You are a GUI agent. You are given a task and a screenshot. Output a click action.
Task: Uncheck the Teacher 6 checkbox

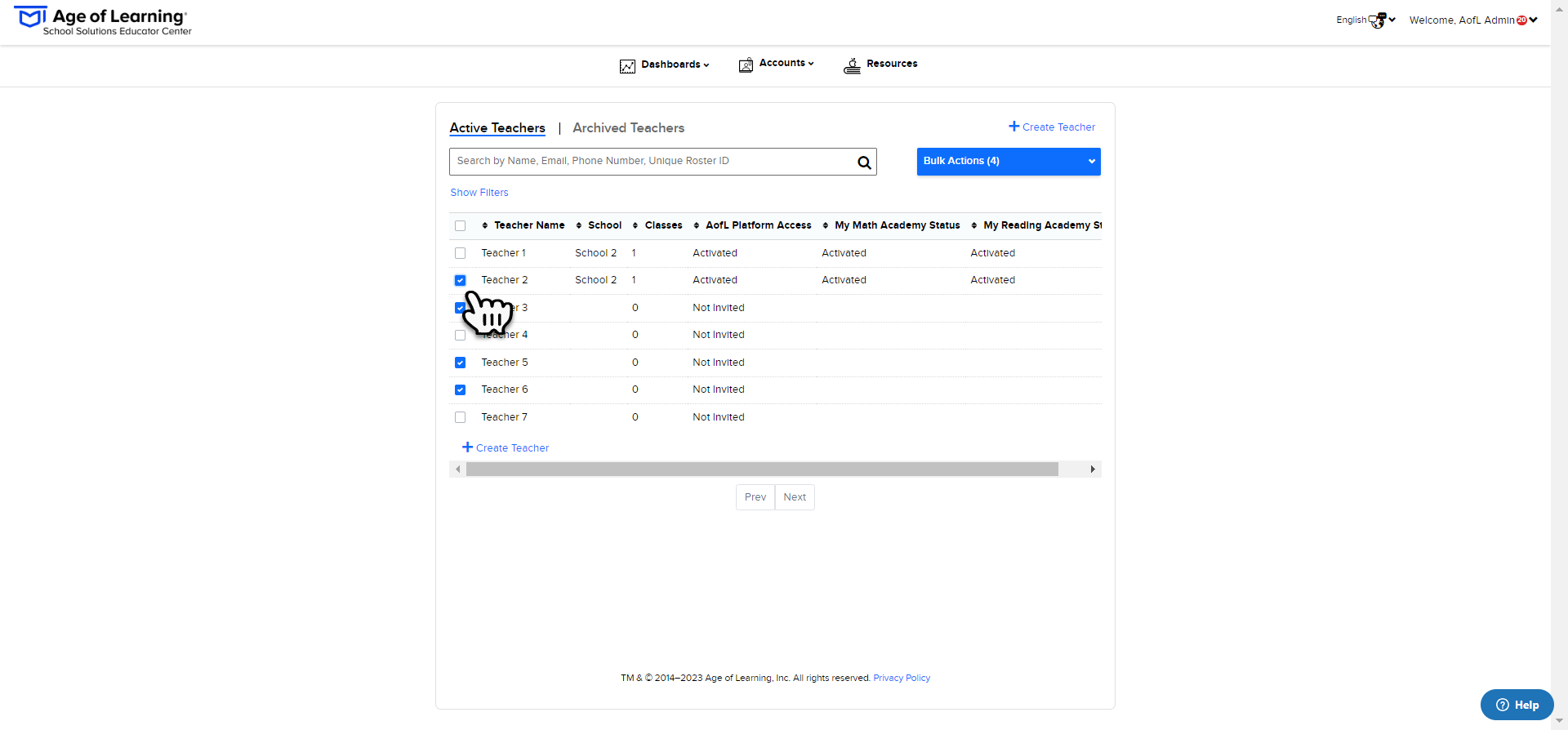pos(460,389)
